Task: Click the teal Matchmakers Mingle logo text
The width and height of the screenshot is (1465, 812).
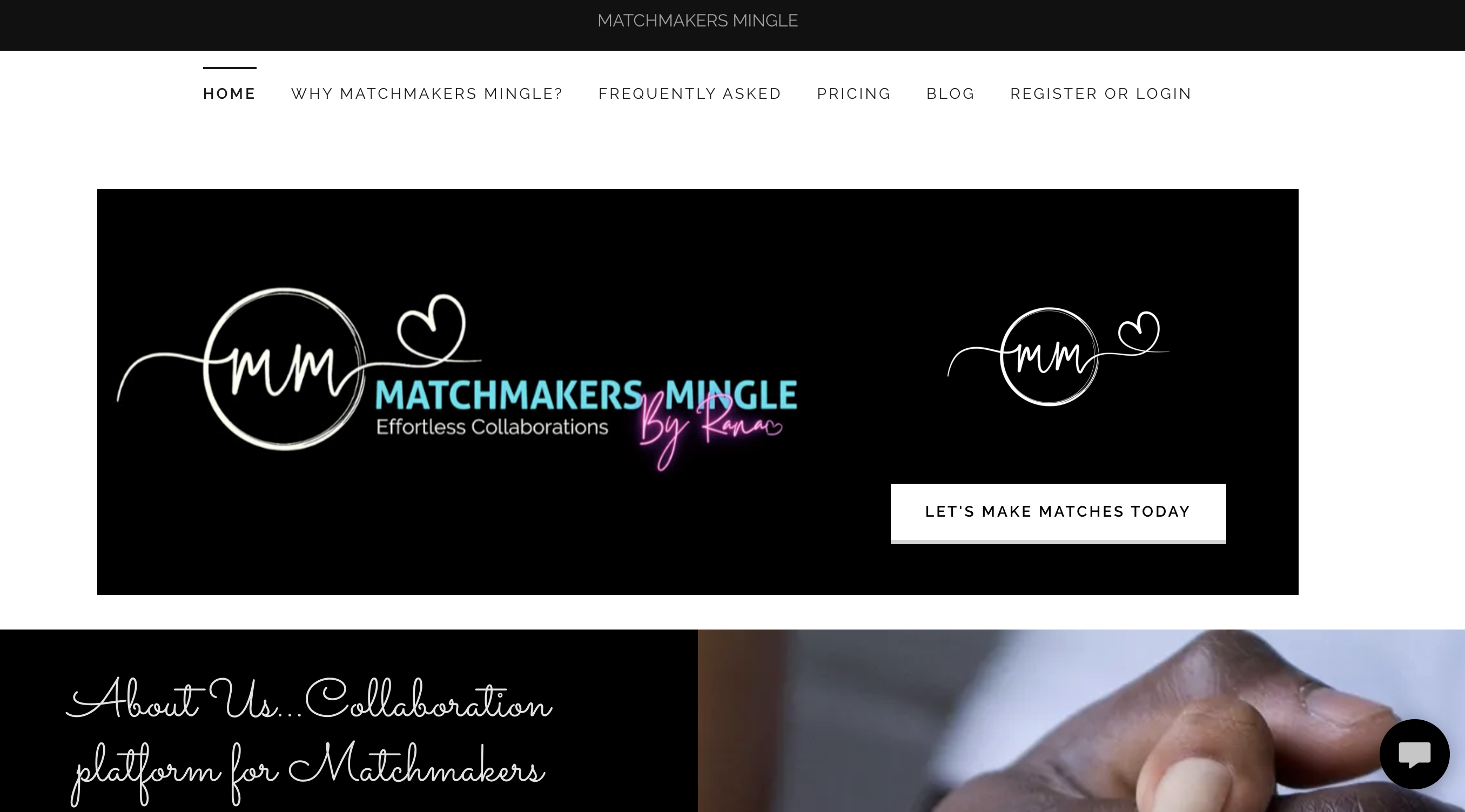Action: 586,395
